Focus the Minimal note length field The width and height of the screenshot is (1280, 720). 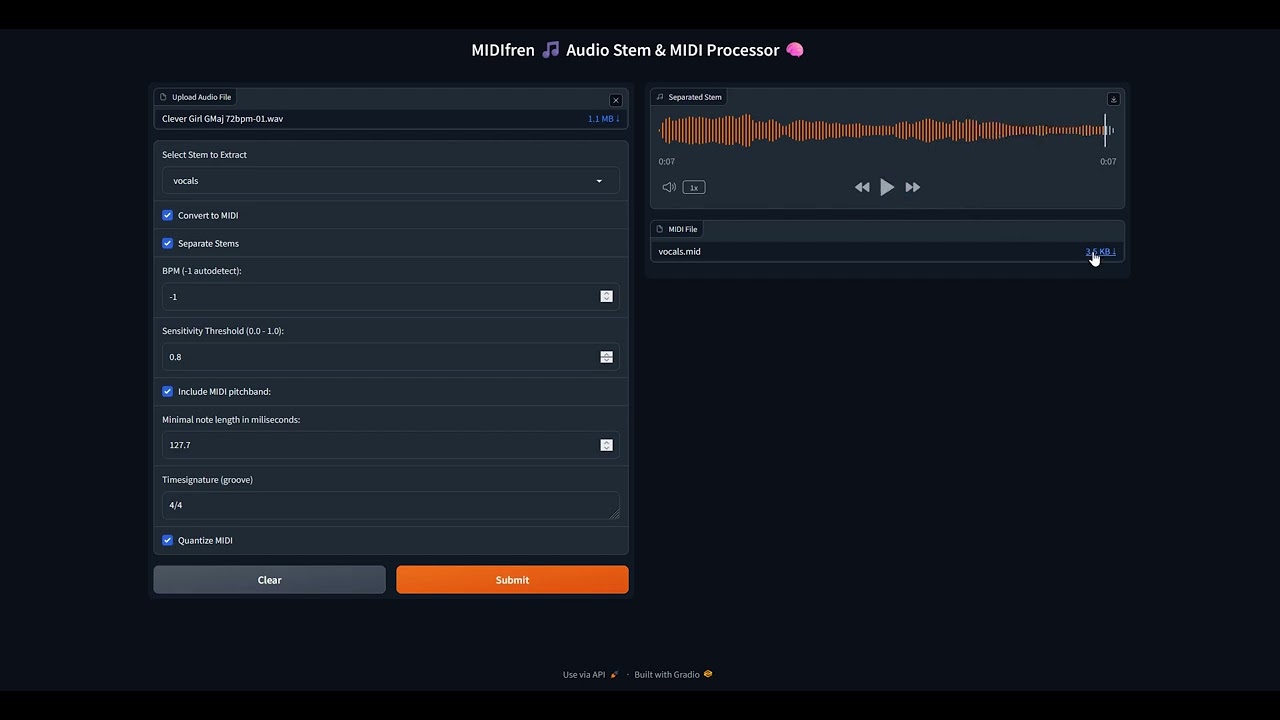click(x=391, y=445)
